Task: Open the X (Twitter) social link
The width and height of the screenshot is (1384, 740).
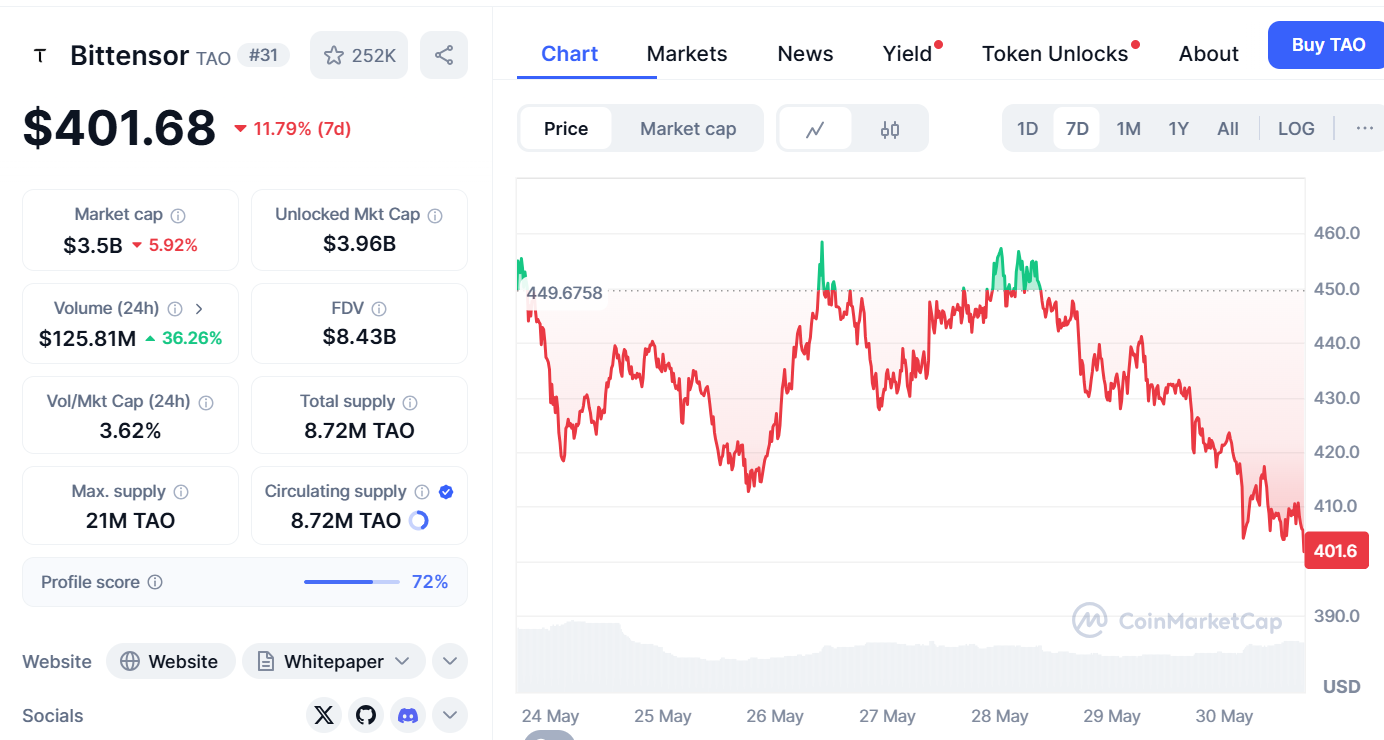Action: (x=323, y=715)
